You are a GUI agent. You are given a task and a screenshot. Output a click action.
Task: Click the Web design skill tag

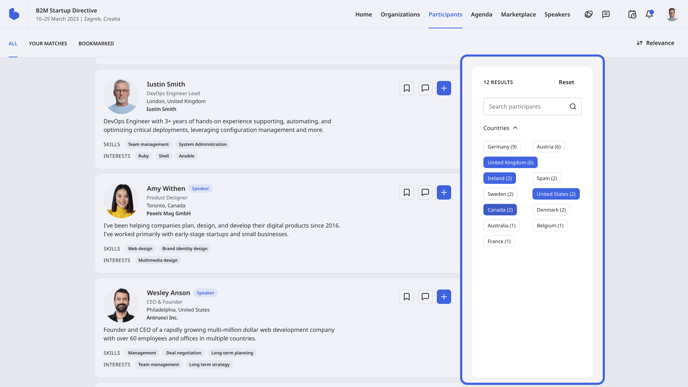[x=140, y=249]
